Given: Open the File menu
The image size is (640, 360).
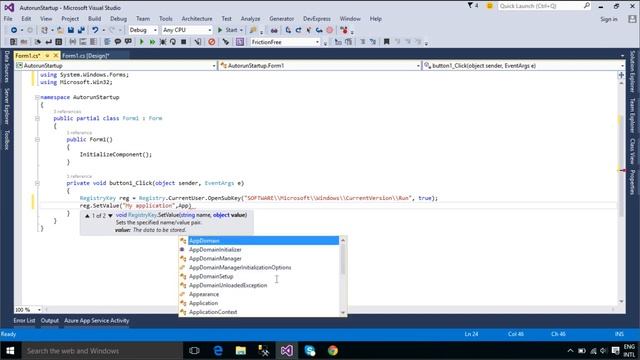Looking at the screenshot, I should pyautogui.click(x=8, y=19).
